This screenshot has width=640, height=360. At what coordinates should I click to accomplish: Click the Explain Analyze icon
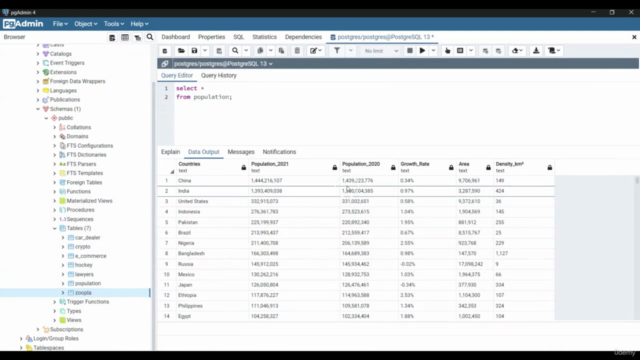click(x=460, y=51)
